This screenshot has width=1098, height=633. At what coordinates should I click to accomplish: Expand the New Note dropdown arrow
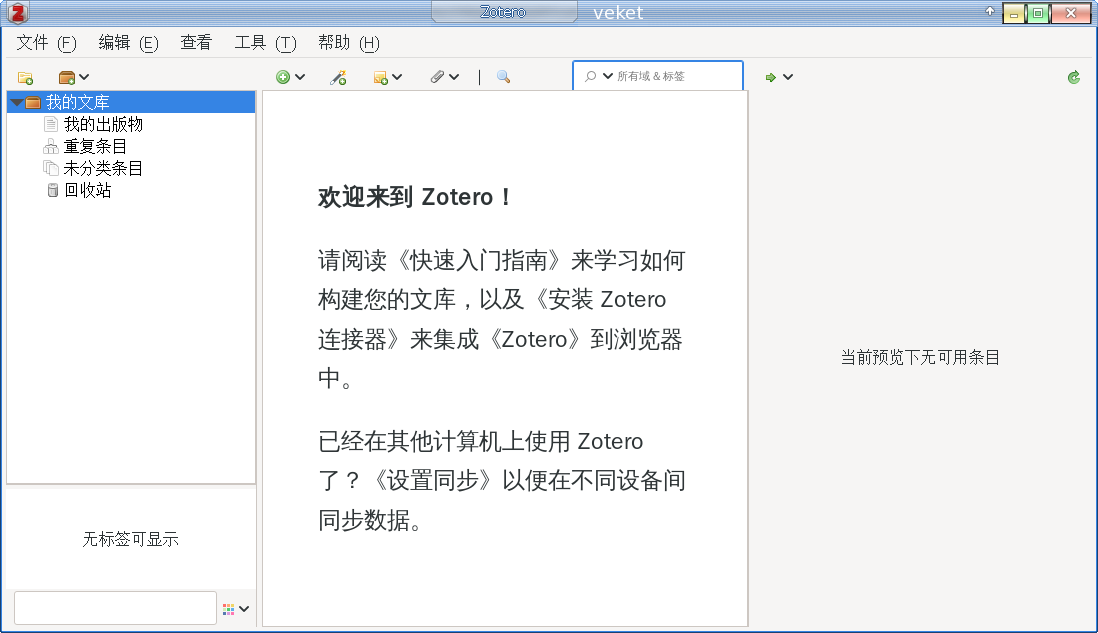tap(397, 77)
